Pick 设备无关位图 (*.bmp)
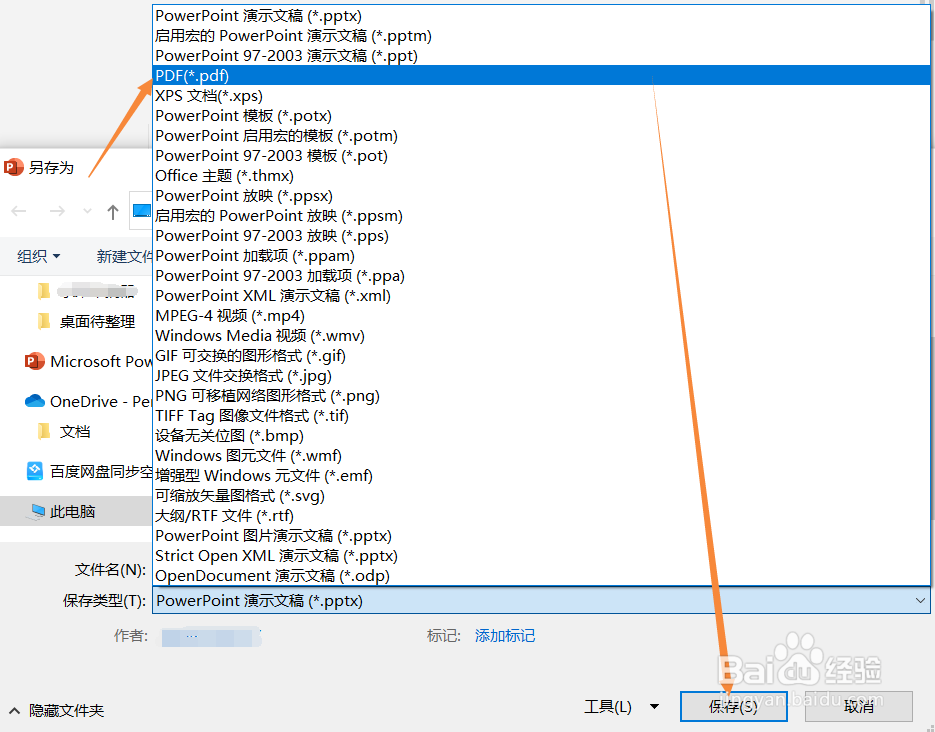 (541, 436)
